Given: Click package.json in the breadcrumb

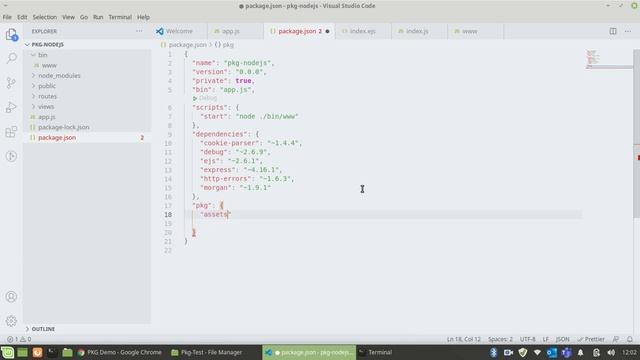Looking at the screenshot, I should [187, 45].
